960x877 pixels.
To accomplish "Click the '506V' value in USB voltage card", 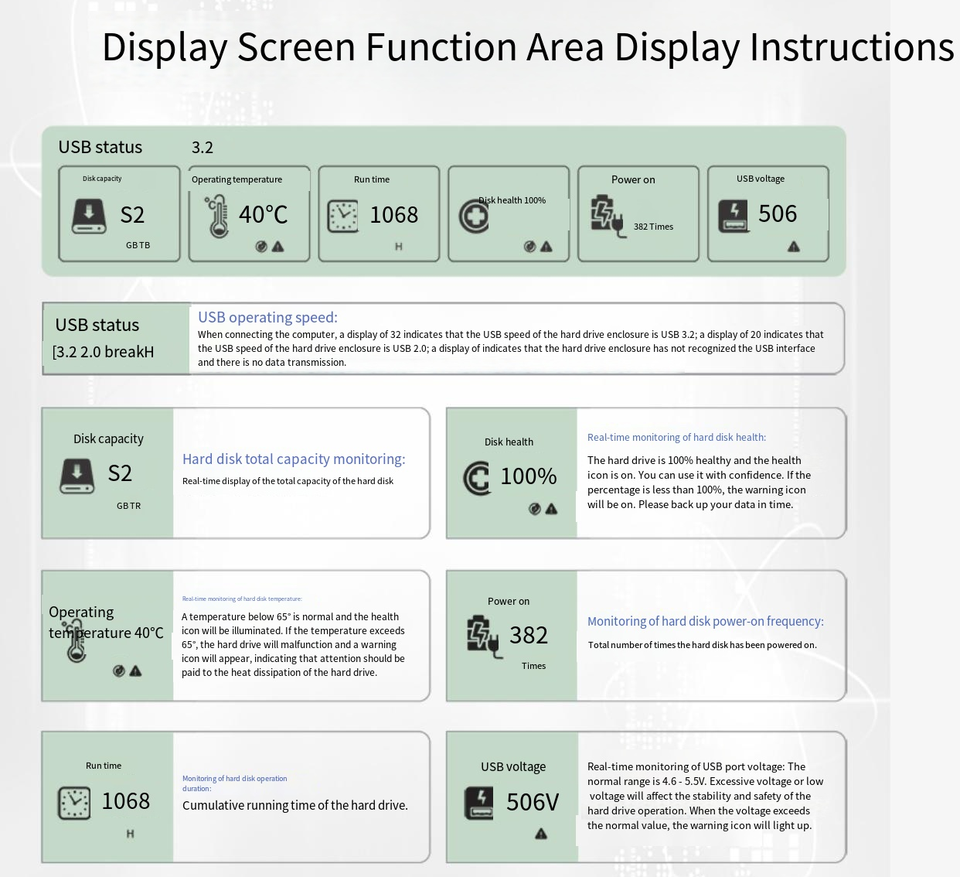I will [533, 802].
